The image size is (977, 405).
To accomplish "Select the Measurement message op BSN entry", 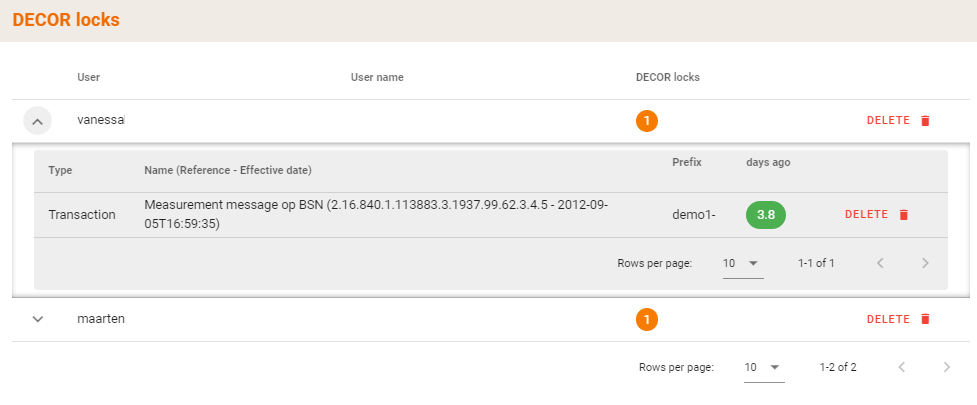I will (x=376, y=214).
